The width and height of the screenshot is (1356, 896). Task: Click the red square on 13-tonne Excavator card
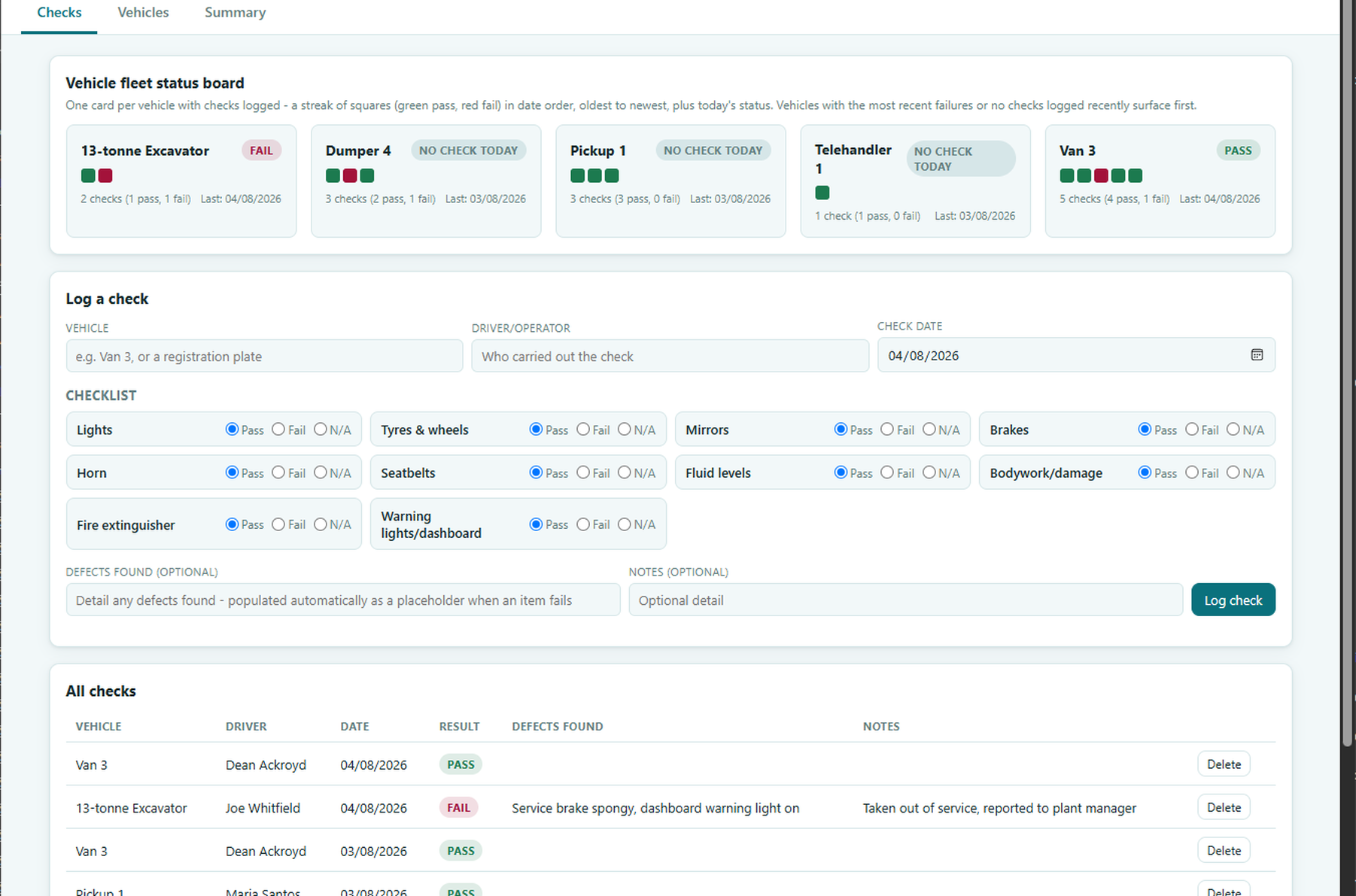(105, 176)
